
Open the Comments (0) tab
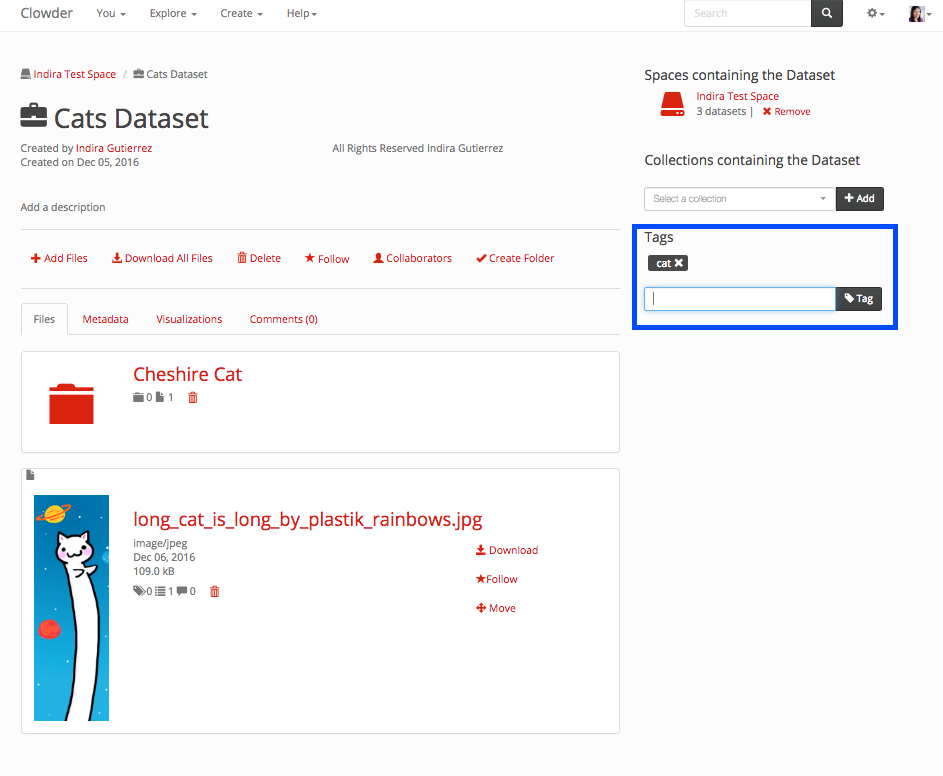point(283,319)
